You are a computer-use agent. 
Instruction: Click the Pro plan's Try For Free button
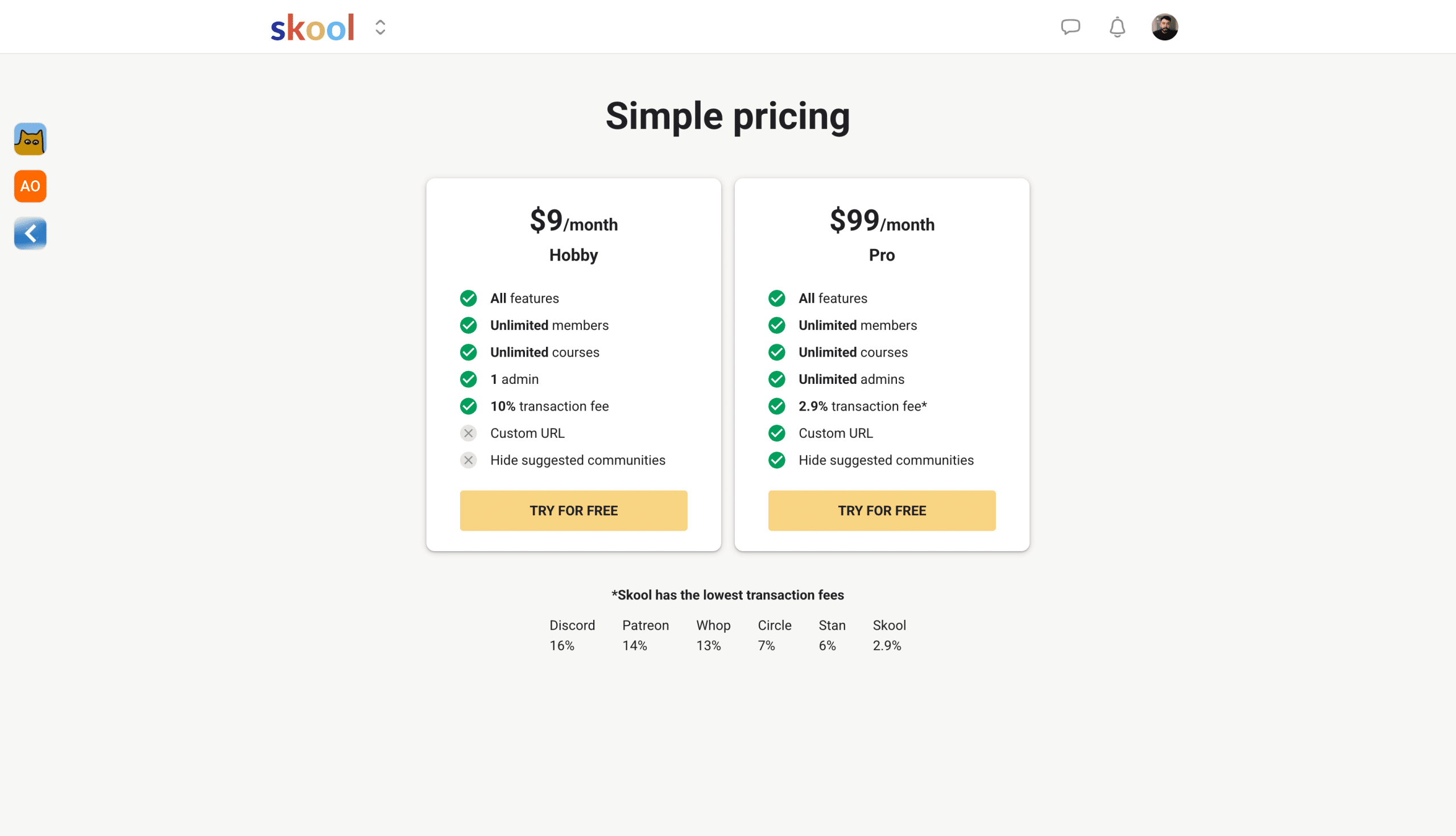(882, 511)
